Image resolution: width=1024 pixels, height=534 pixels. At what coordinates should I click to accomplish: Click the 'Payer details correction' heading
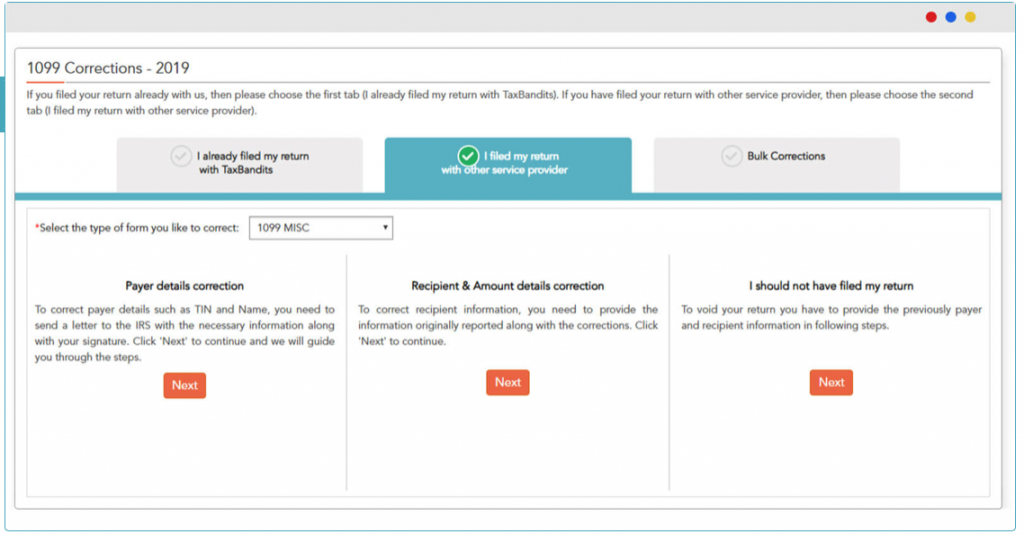point(185,286)
